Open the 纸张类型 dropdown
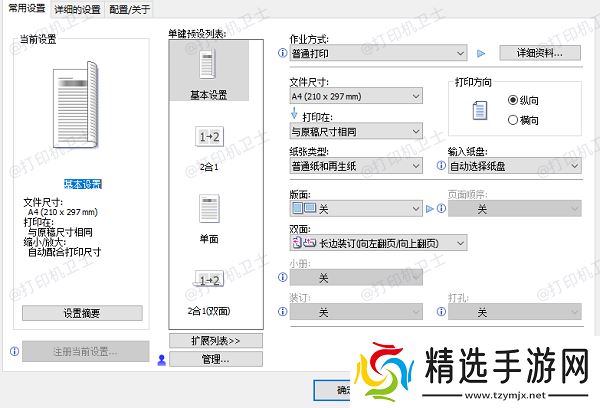The width and height of the screenshot is (600, 408). tap(356, 166)
